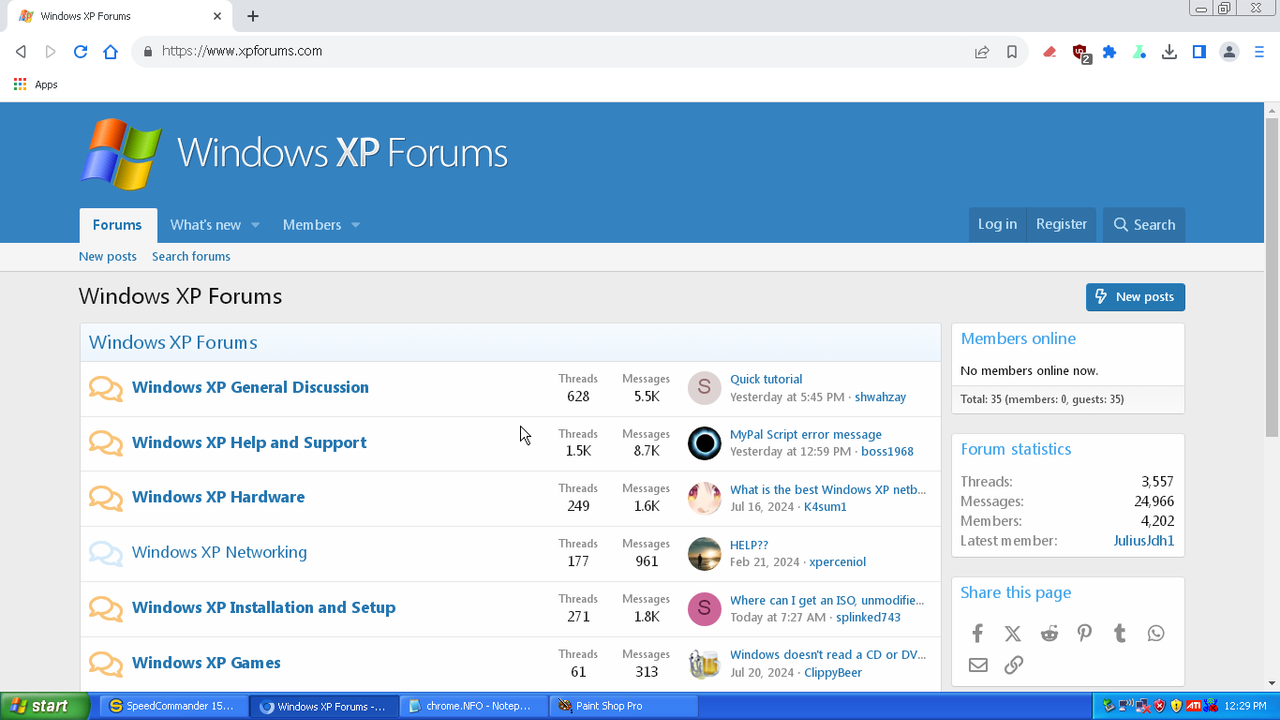Image resolution: width=1280 pixels, height=720 pixels.
Task: Click the Register button
Action: tap(1061, 224)
